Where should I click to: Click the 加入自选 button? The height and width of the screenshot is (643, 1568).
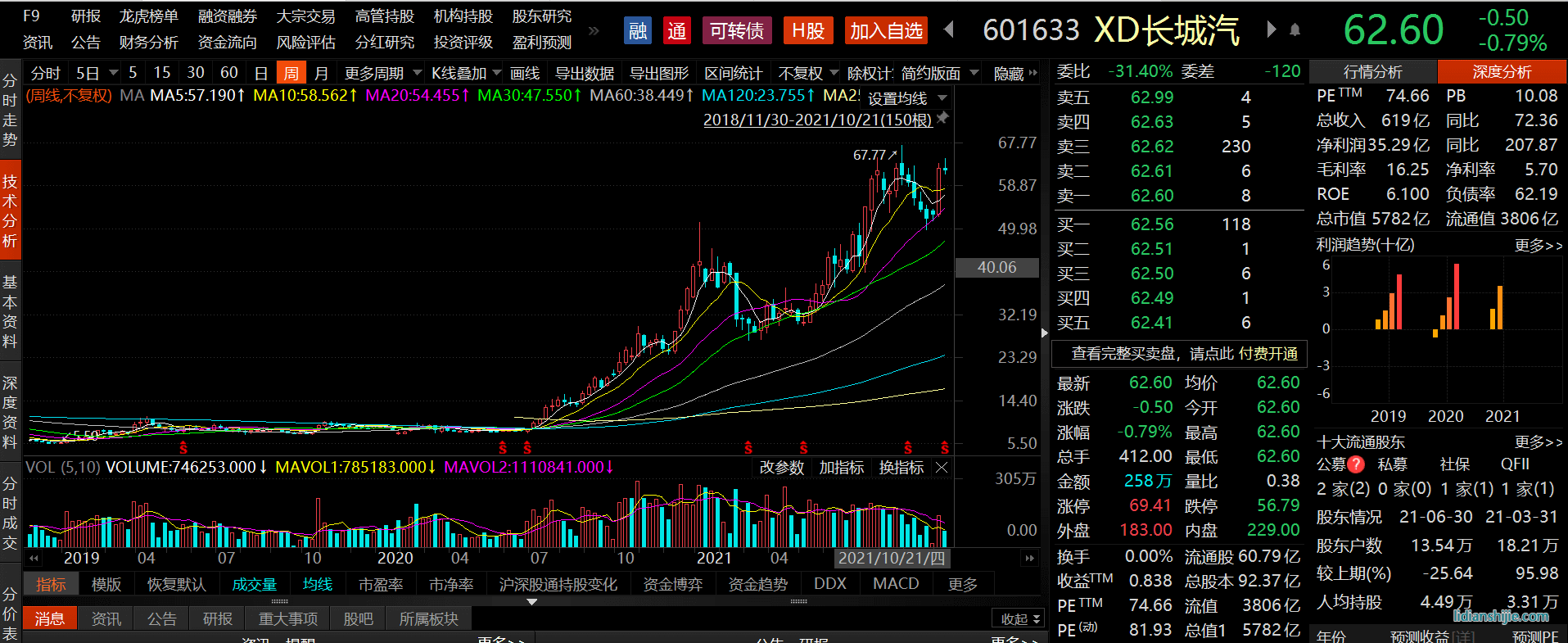coord(886,31)
